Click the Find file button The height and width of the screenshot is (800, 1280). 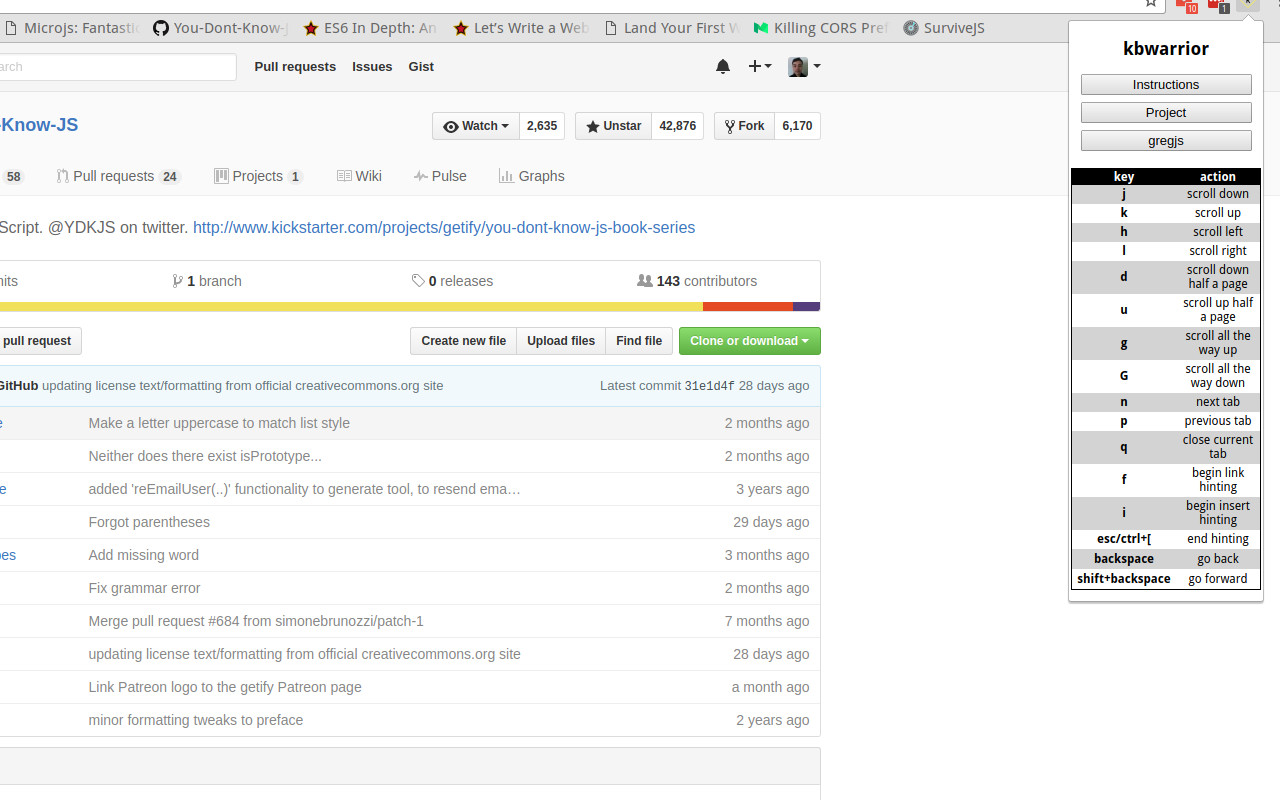coord(639,341)
